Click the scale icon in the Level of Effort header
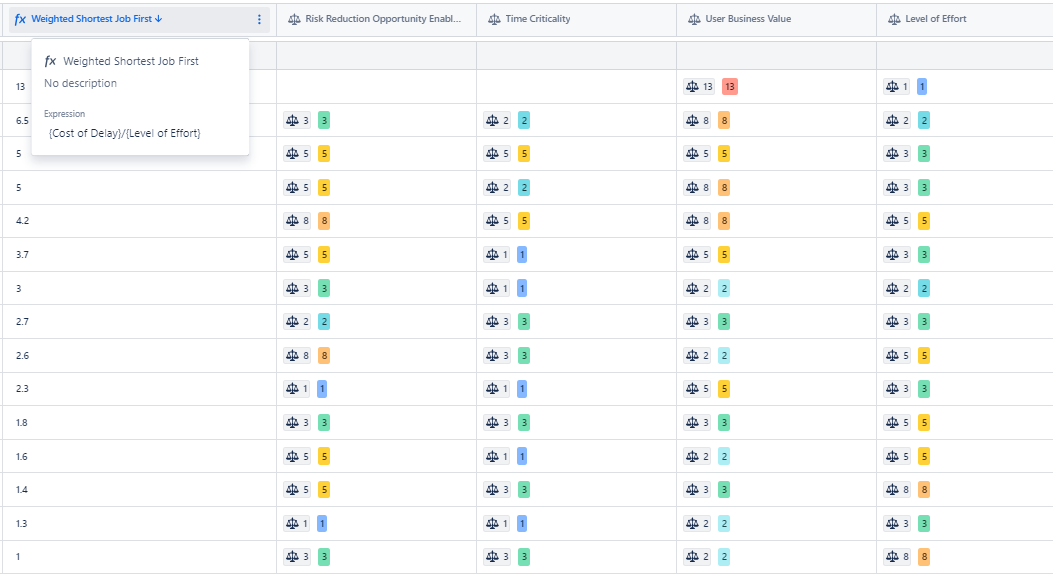The width and height of the screenshot is (1053, 574). [894, 19]
